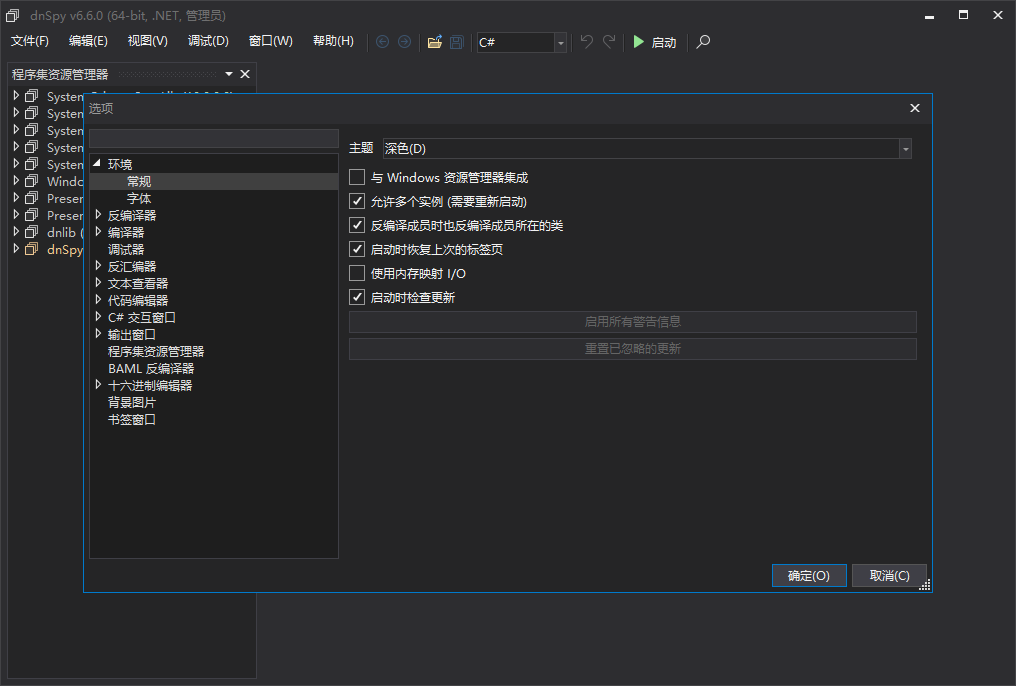Select BAML 反编译器 in options tree

pyautogui.click(x=151, y=368)
